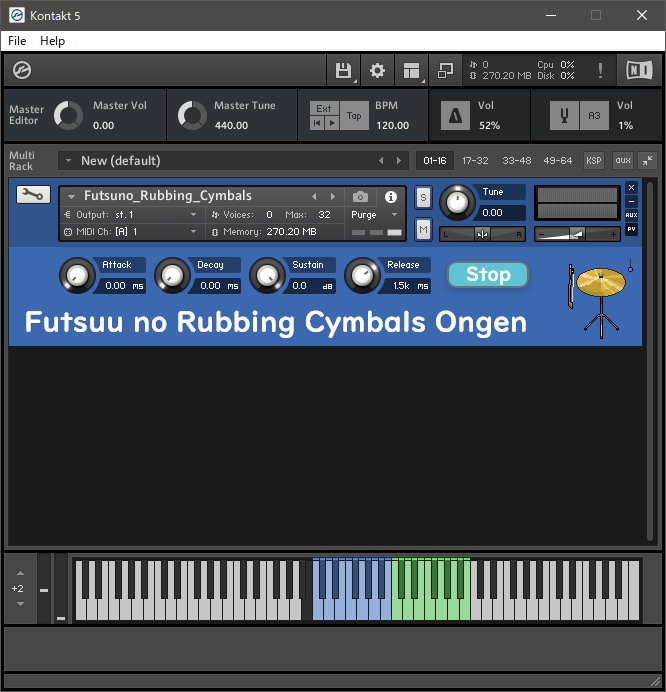The width and height of the screenshot is (666, 692).
Task: Toggle instrument AUX button
Action: (632, 215)
